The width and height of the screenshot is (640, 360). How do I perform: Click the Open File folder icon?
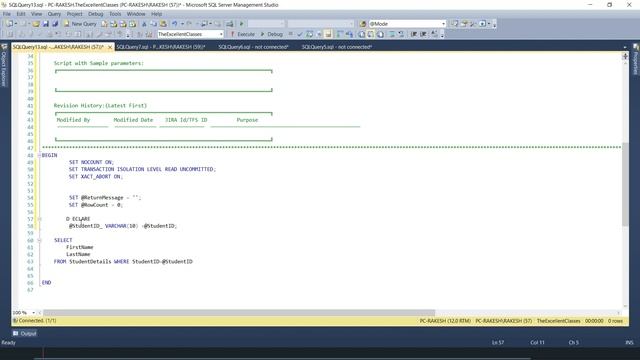(x=36, y=24)
